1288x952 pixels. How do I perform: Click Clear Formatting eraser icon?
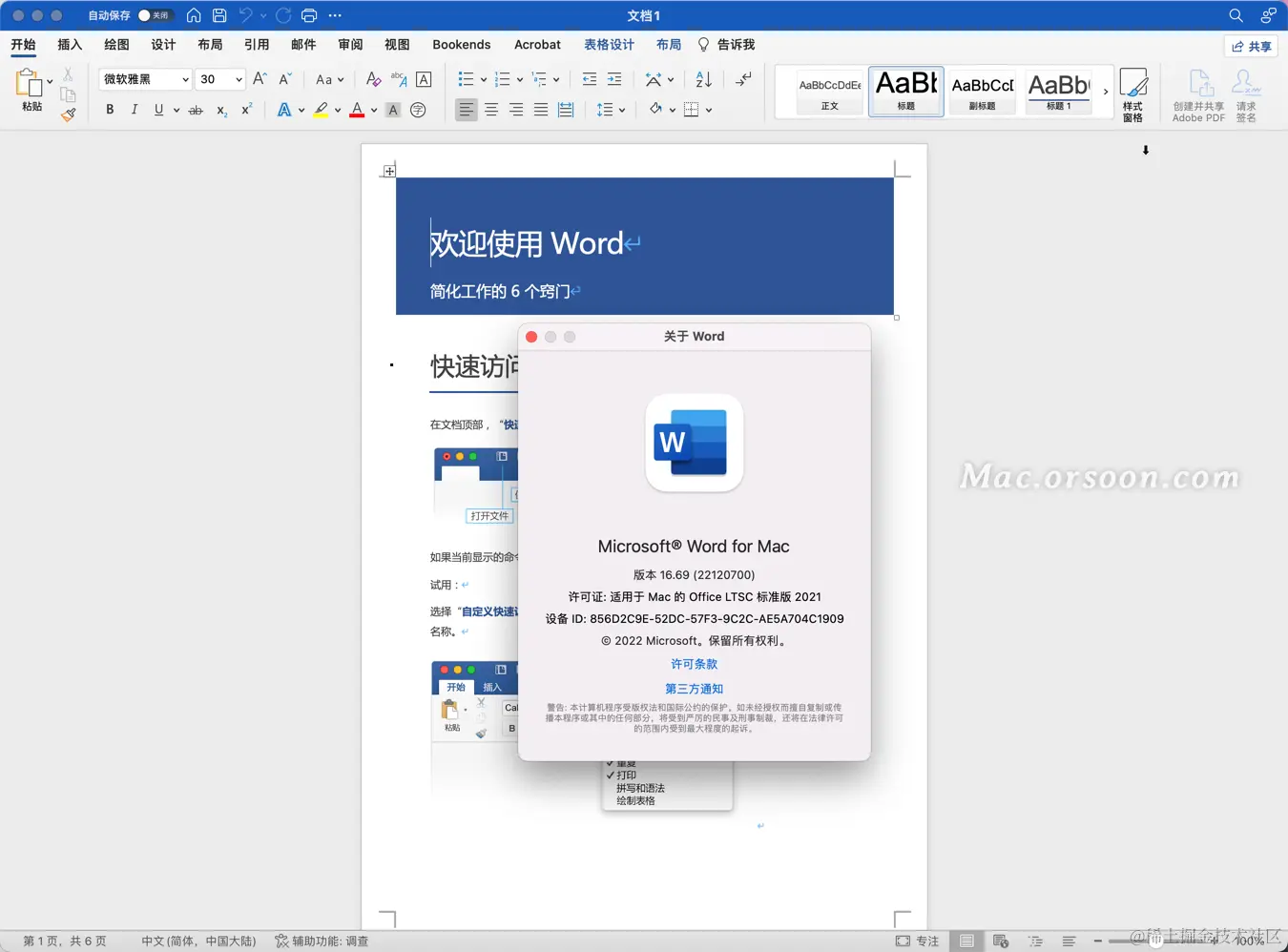pos(373,79)
